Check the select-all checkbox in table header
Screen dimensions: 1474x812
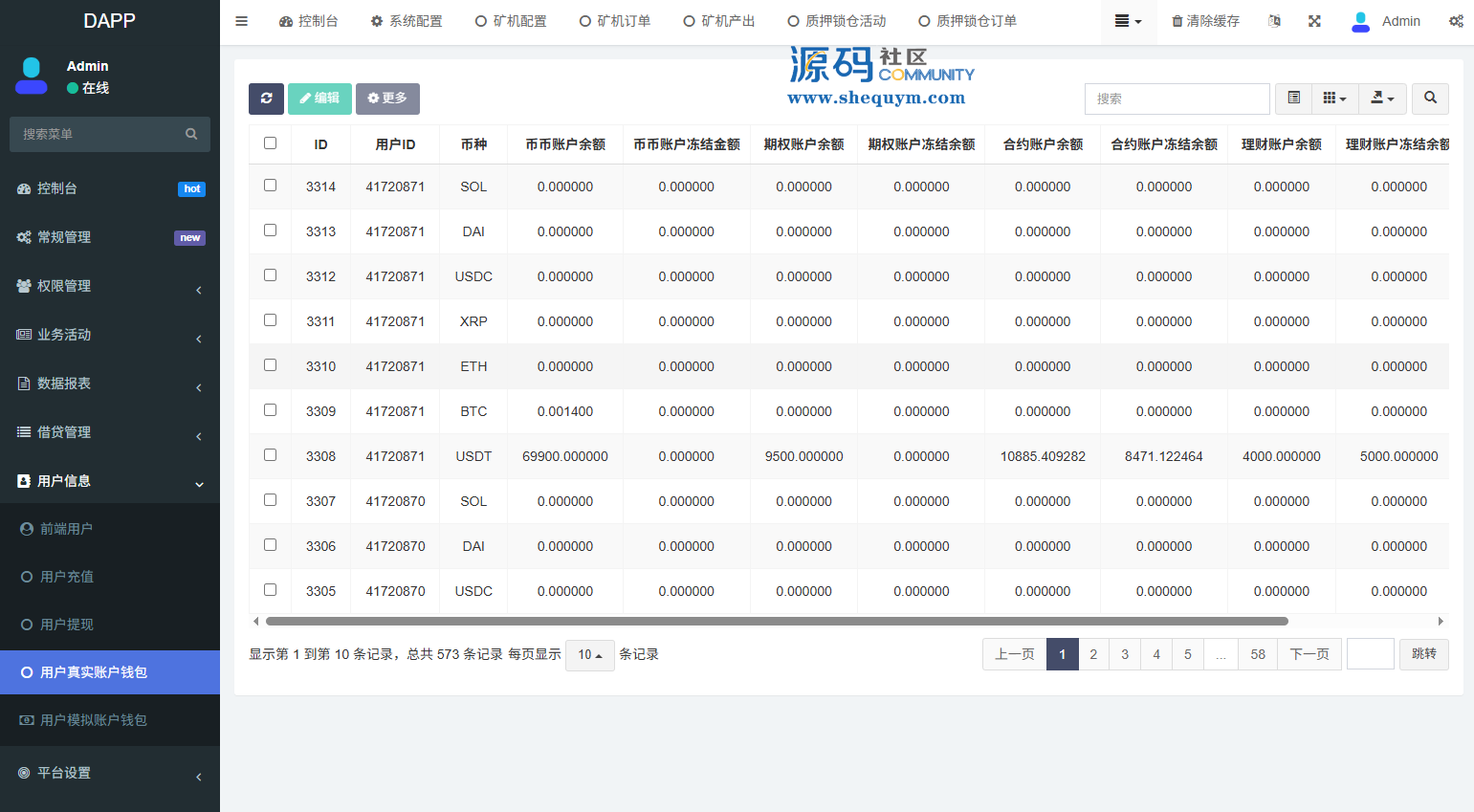coord(270,143)
